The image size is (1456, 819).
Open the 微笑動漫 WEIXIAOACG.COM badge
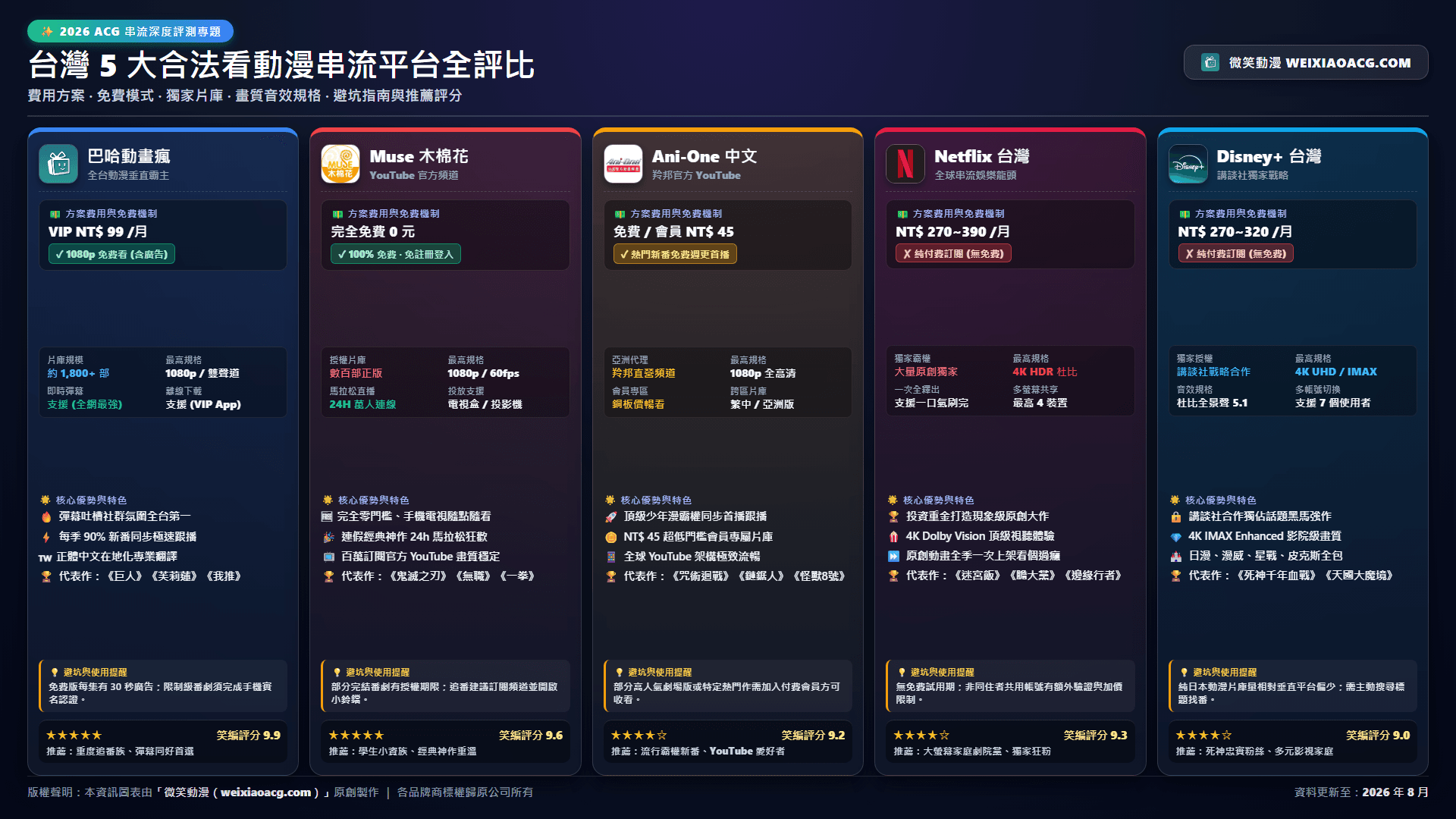[1306, 62]
